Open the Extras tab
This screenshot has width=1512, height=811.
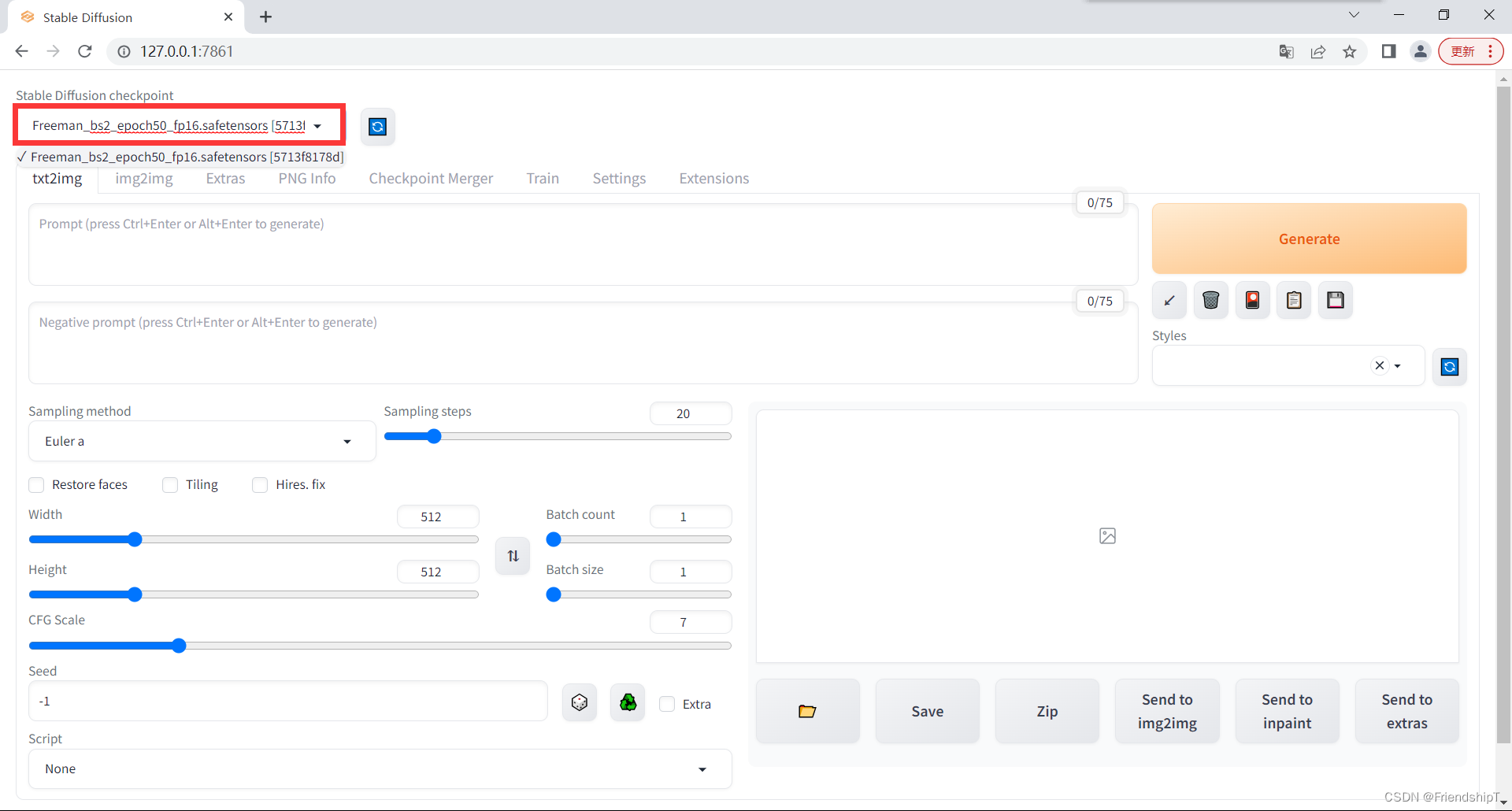click(x=226, y=178)
